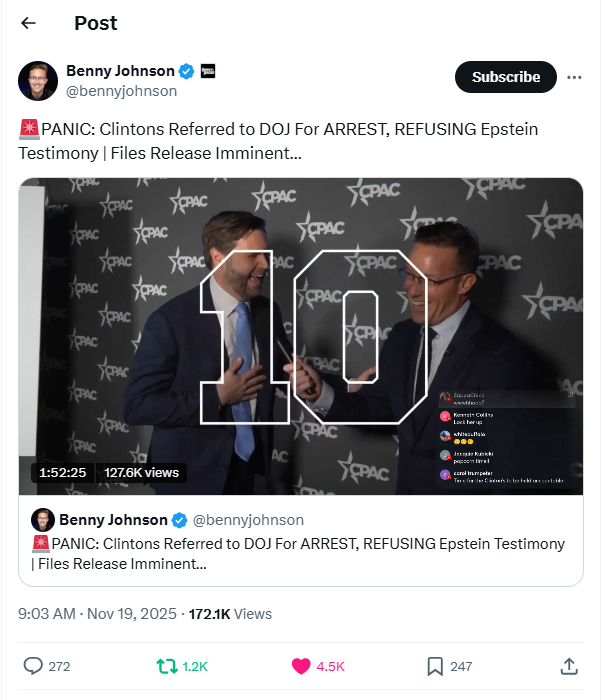
Task: Open Benny Johnson's profile picture
Action: pyautogui.click(x=37, y=80)
